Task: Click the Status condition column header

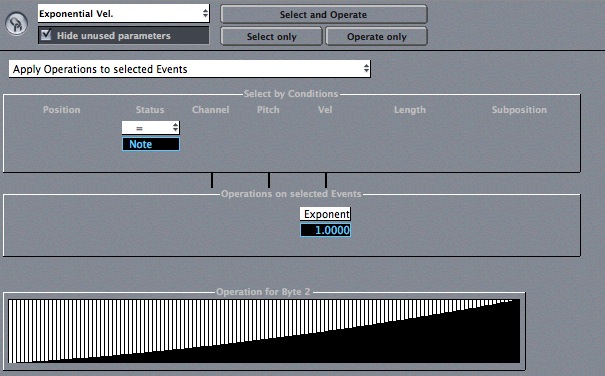Action: (x=150, y=110)
